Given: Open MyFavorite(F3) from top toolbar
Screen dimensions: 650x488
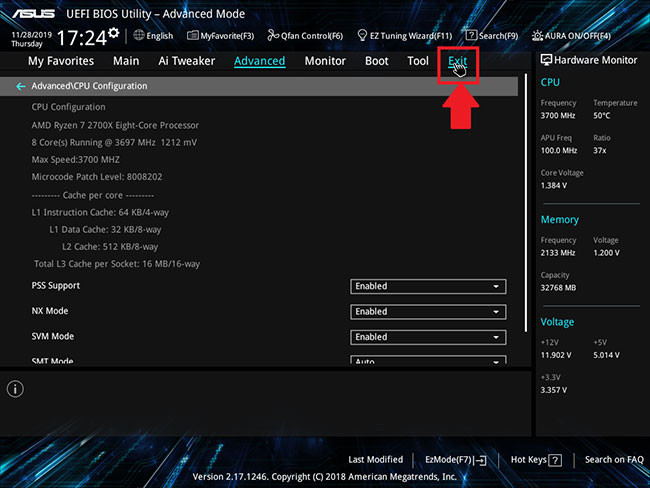Looking at the screenshot, I should pyautogui.click(x=219, y=36).
